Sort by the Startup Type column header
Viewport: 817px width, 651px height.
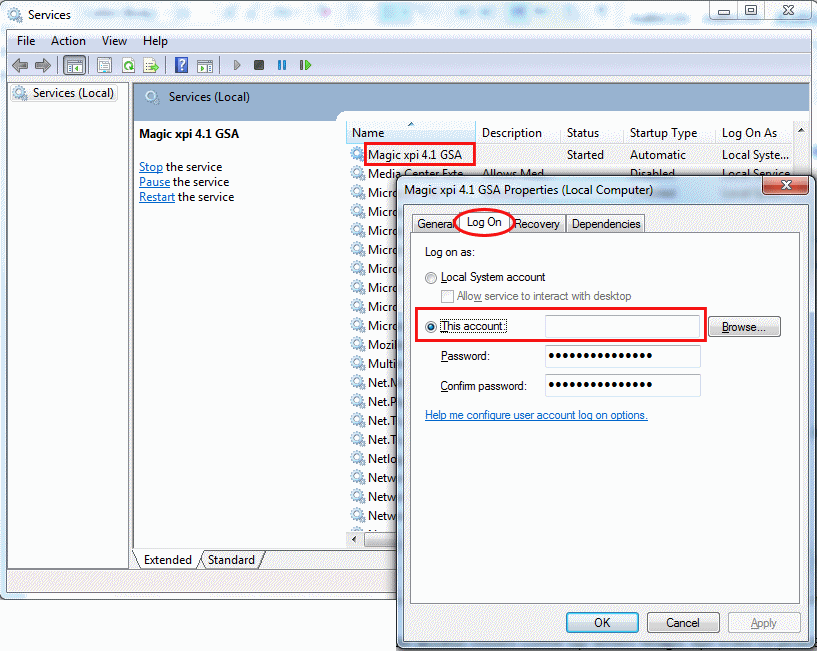[670, 133]
